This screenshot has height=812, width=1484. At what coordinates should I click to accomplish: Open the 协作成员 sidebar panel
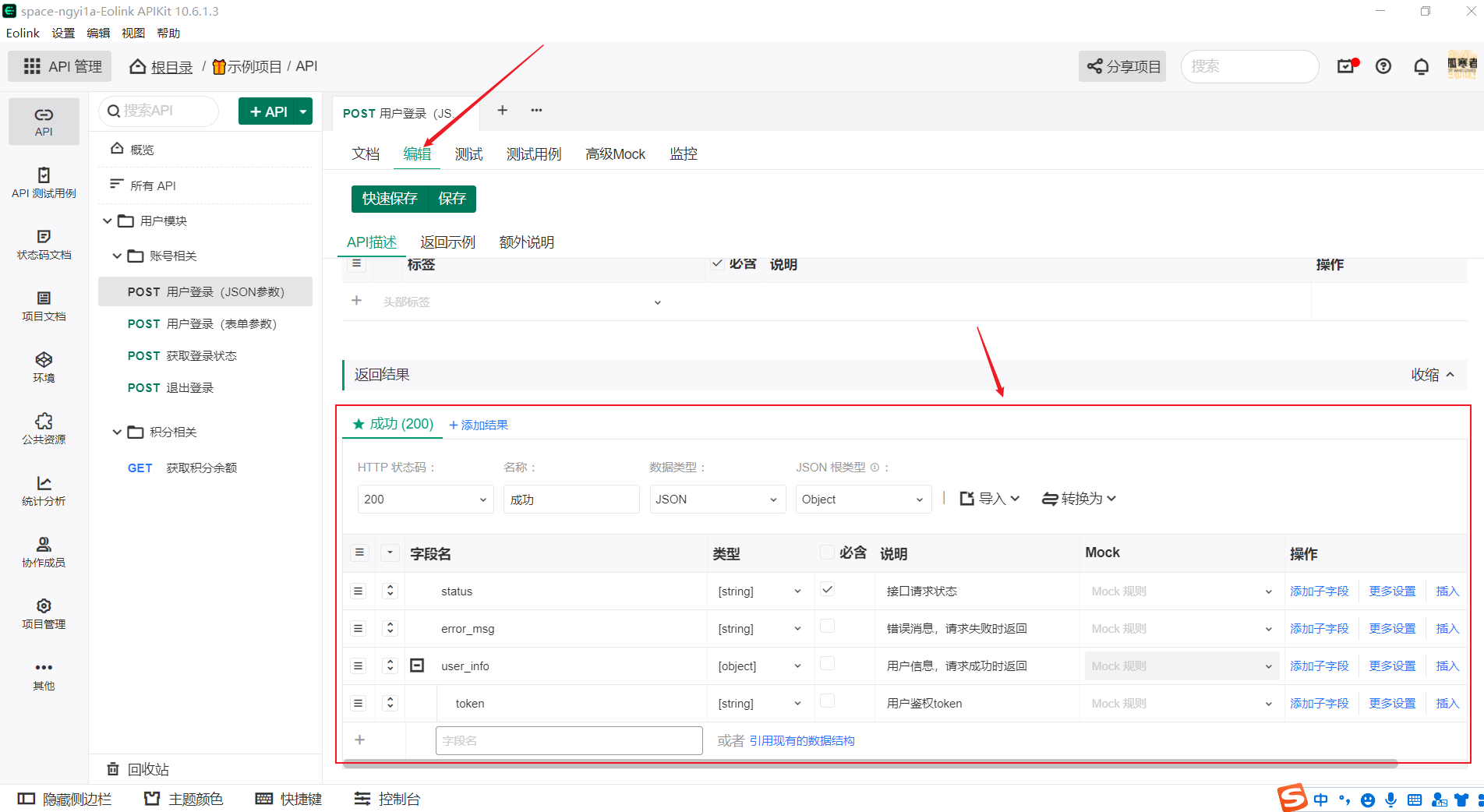(x=44, y=553)
